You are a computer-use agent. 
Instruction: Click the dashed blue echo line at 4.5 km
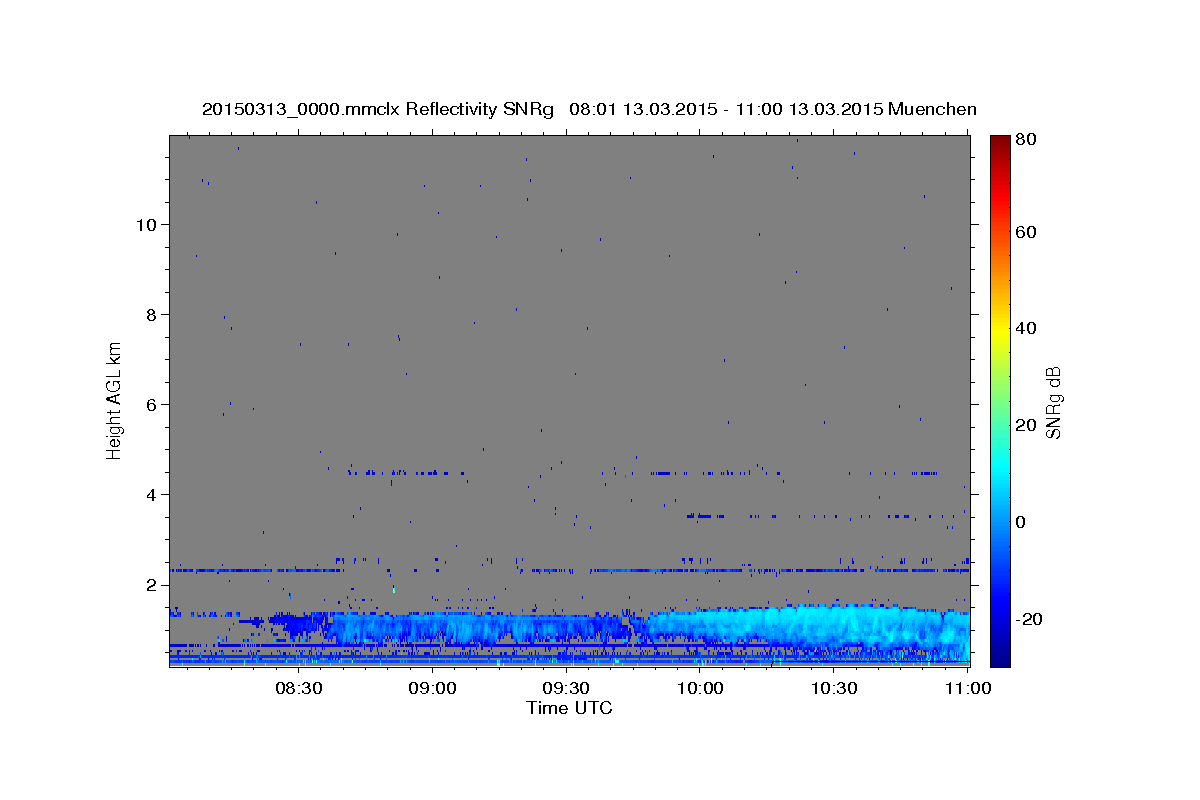(643, 473)
